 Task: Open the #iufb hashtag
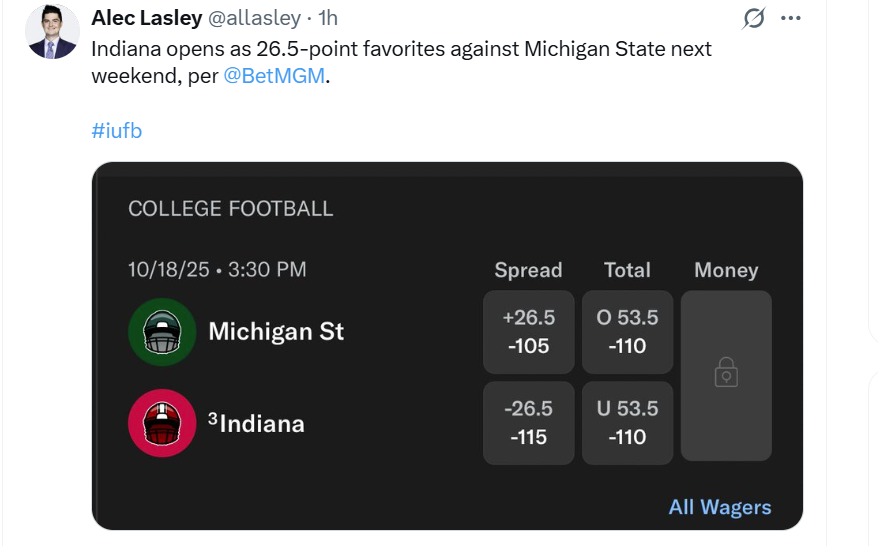pyautogui.click(x=116, y=130)
